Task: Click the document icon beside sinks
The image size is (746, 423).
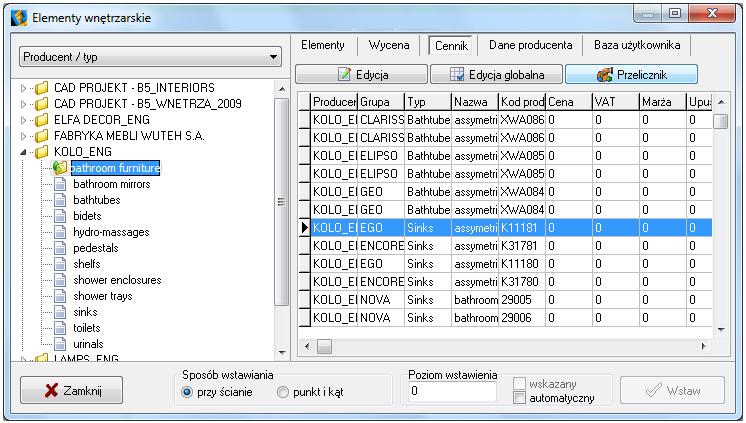Action: pyautogui.click(x=60, y=312)
